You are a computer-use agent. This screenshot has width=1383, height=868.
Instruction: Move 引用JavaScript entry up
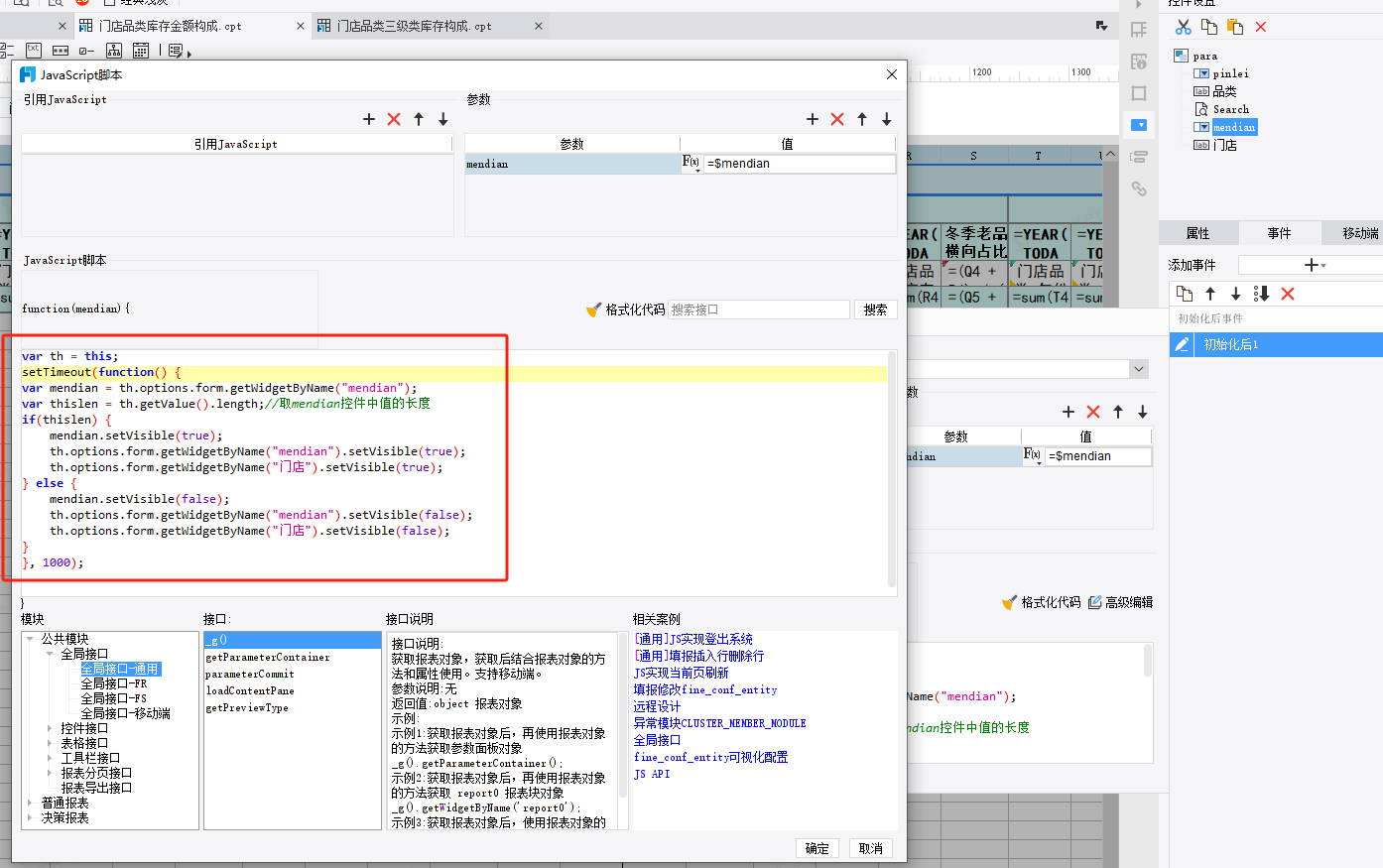(x=419, y=119)
